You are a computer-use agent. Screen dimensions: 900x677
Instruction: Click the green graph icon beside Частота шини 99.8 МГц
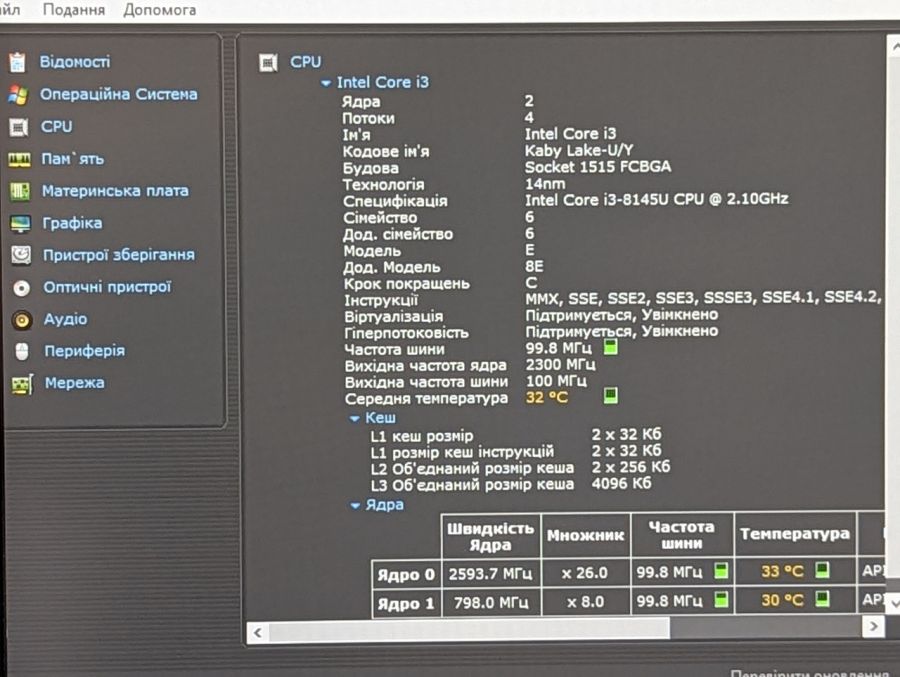point(611,347)
